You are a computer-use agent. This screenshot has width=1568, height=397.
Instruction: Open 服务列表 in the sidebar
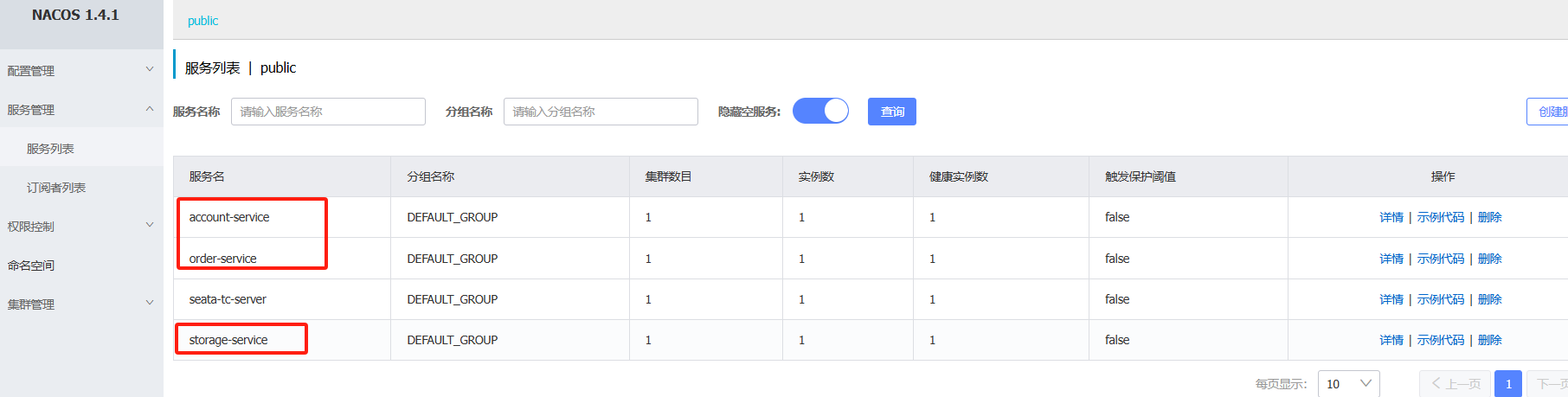click(50, 149)
